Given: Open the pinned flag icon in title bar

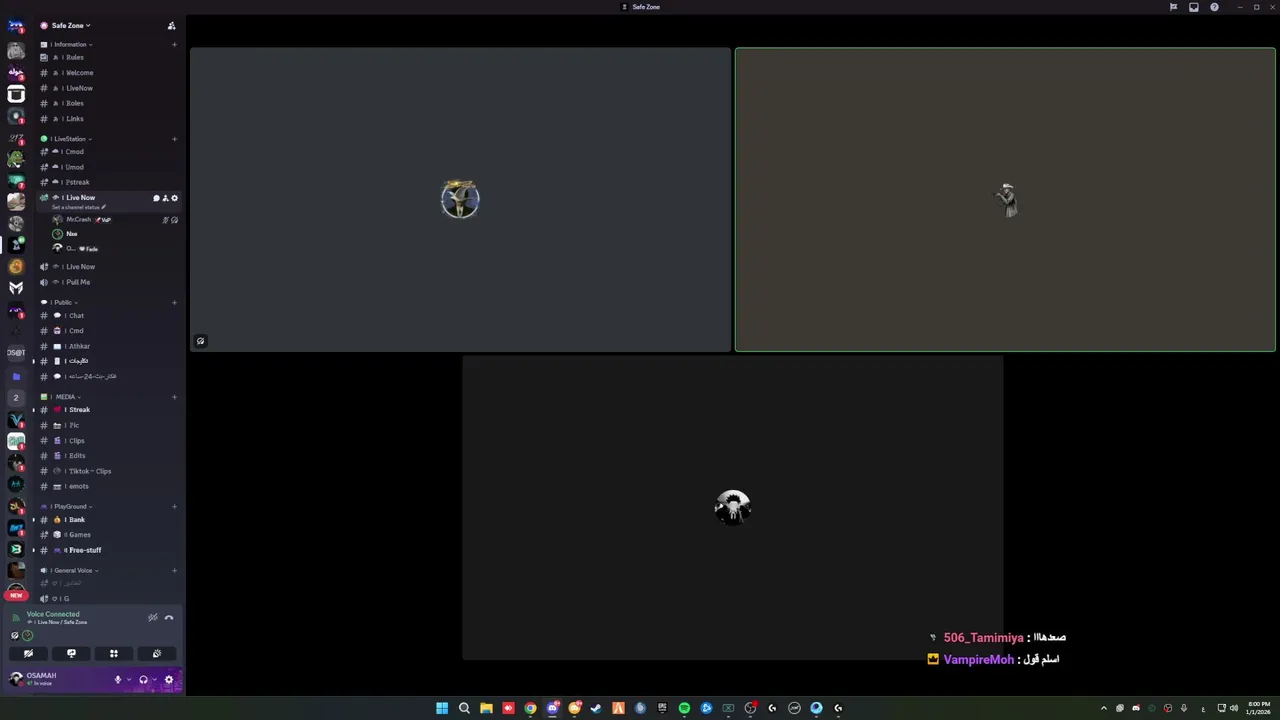Looking at the screenshot, I should pos(1173,7).
